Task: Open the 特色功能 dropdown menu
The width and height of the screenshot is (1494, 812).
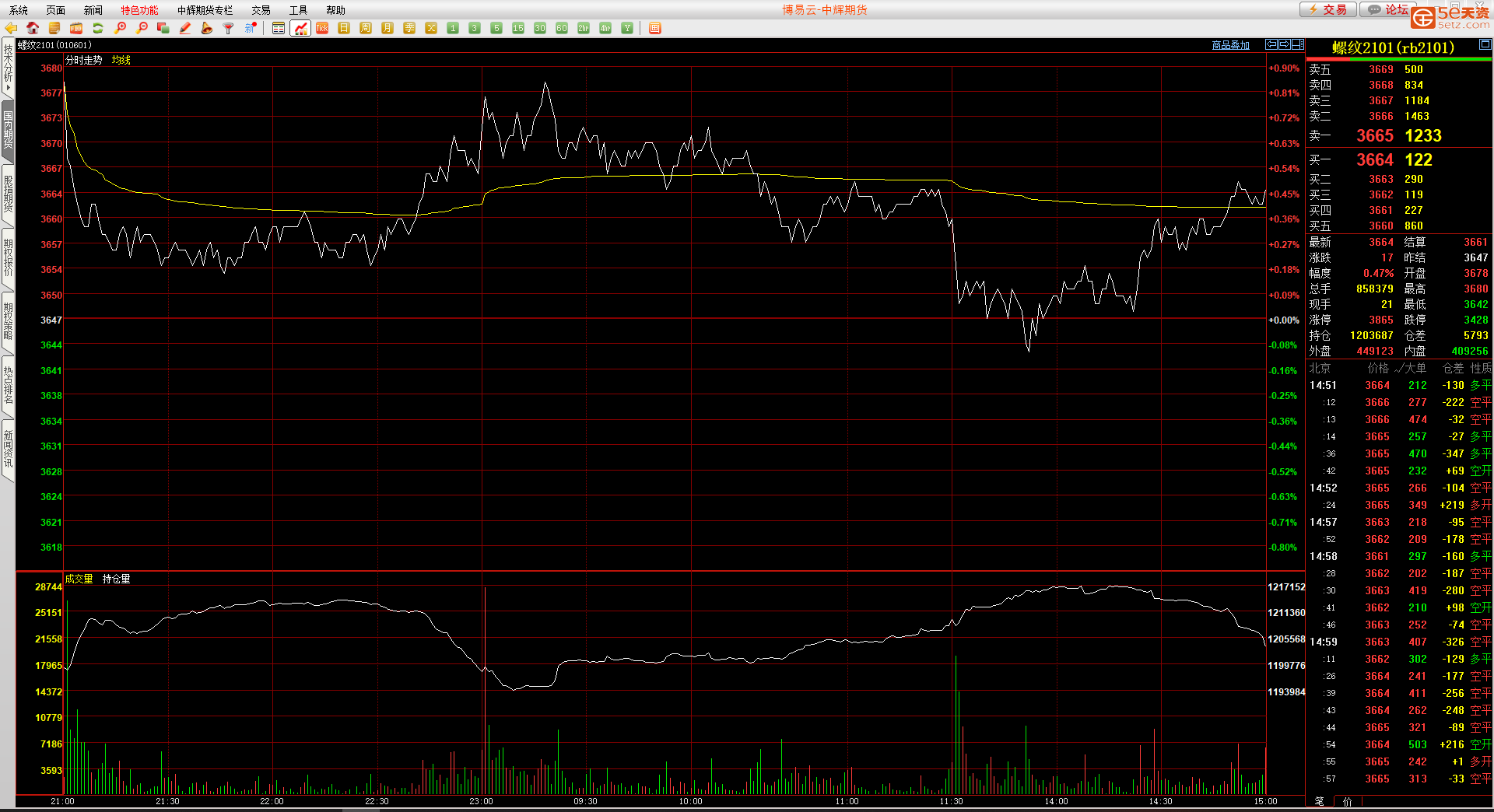Action: (x=139, y=10)
